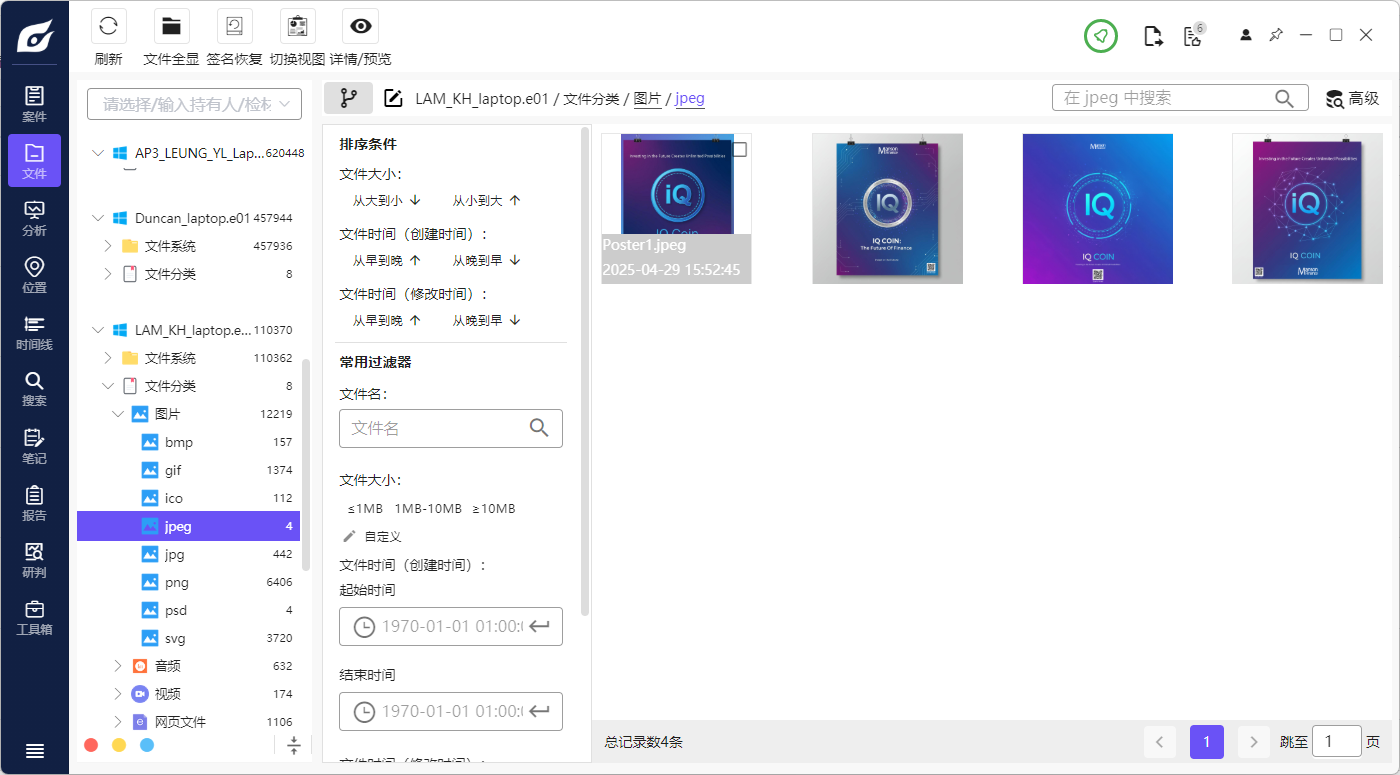The width and height of the screenshot is (1400, 775).
Task: Open the 位置 sidebar section
Action: (34, 275)
